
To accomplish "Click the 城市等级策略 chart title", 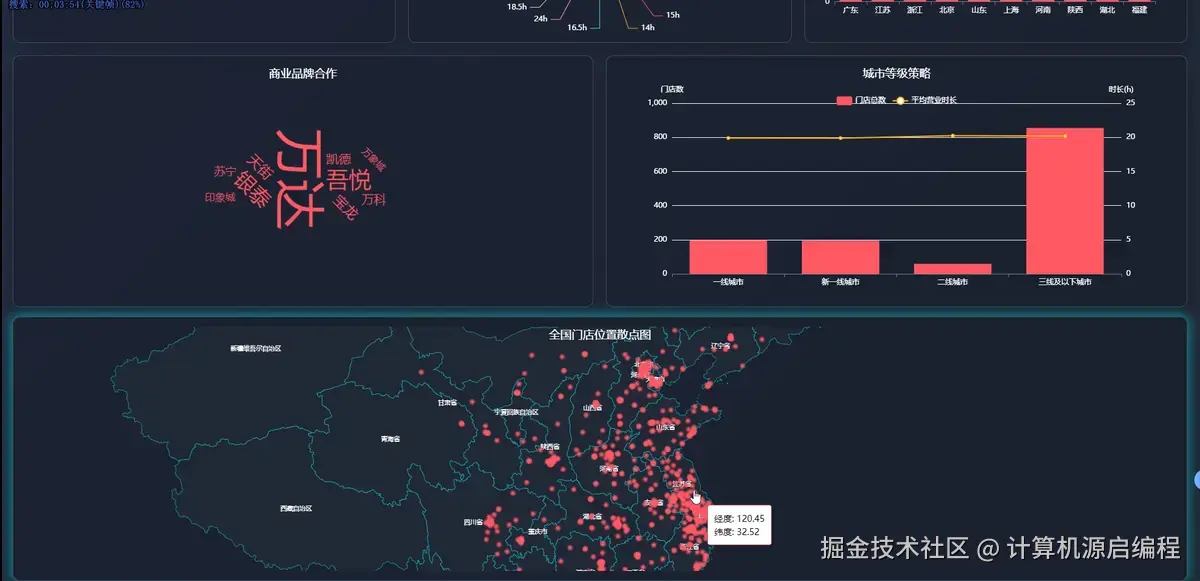I will coord(897,74).
